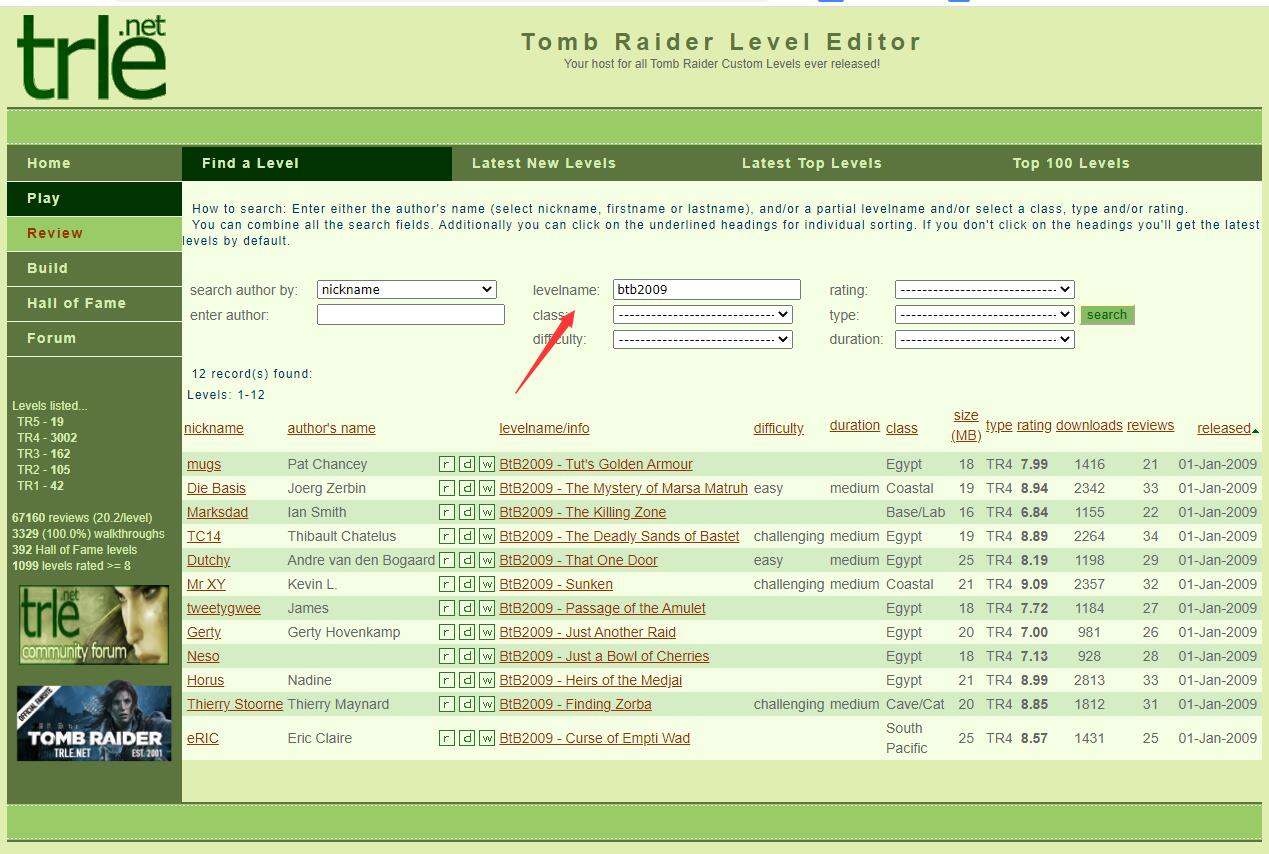Viewport: 1269px width, 854px height.
Task: Open author link Die Basis
Action: pyautogui.click(x=216, y=488)
